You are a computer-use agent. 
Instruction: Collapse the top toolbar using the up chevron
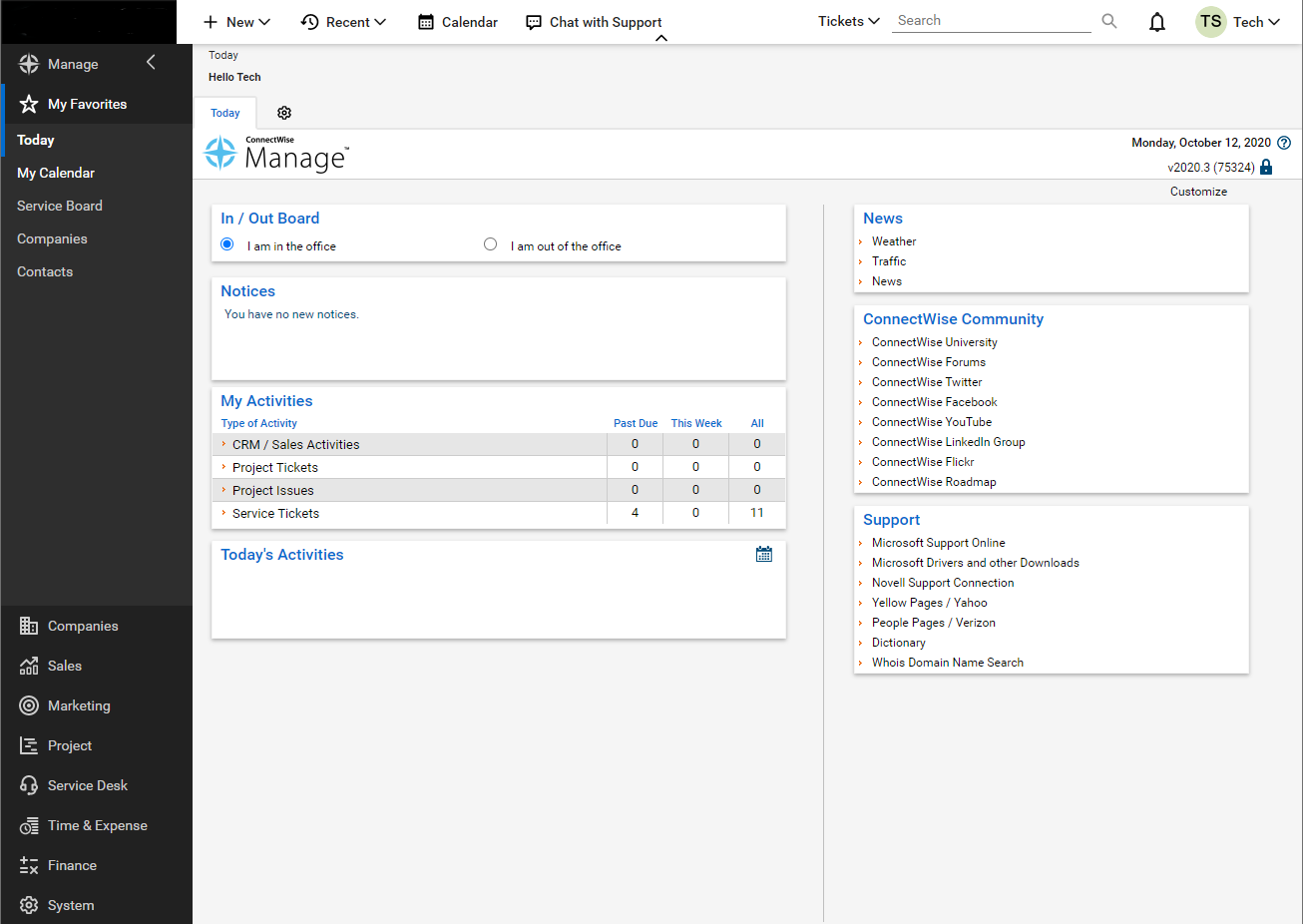(x=661, y=39)
